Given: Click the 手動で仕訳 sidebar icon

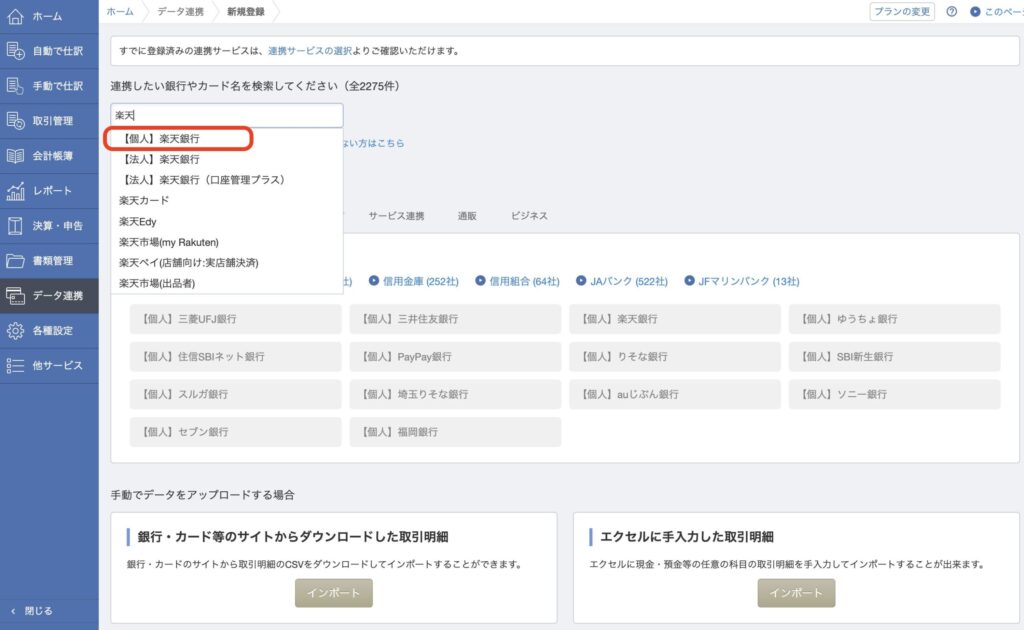Looking at the screenshot, I should pyautogui.click(x=15, y=86).
